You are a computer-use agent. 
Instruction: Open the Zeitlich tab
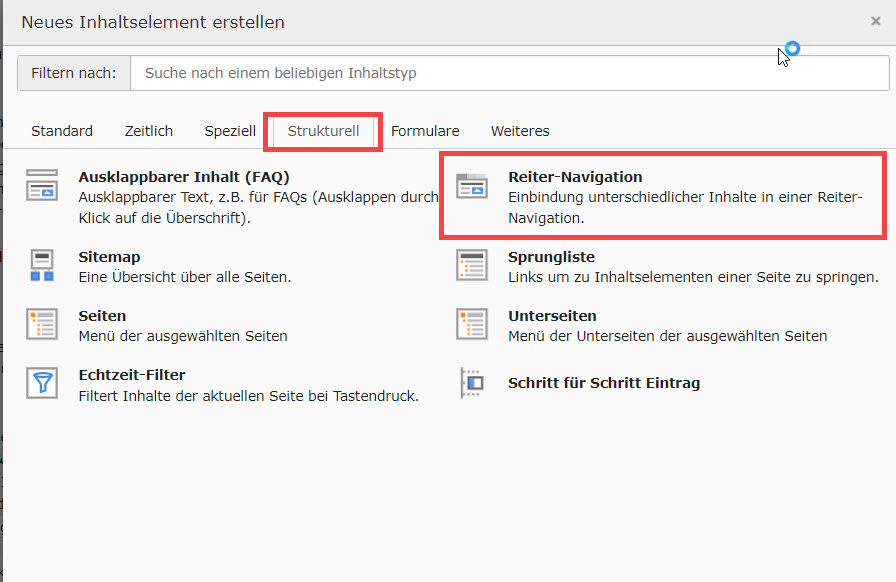point(149,131)
